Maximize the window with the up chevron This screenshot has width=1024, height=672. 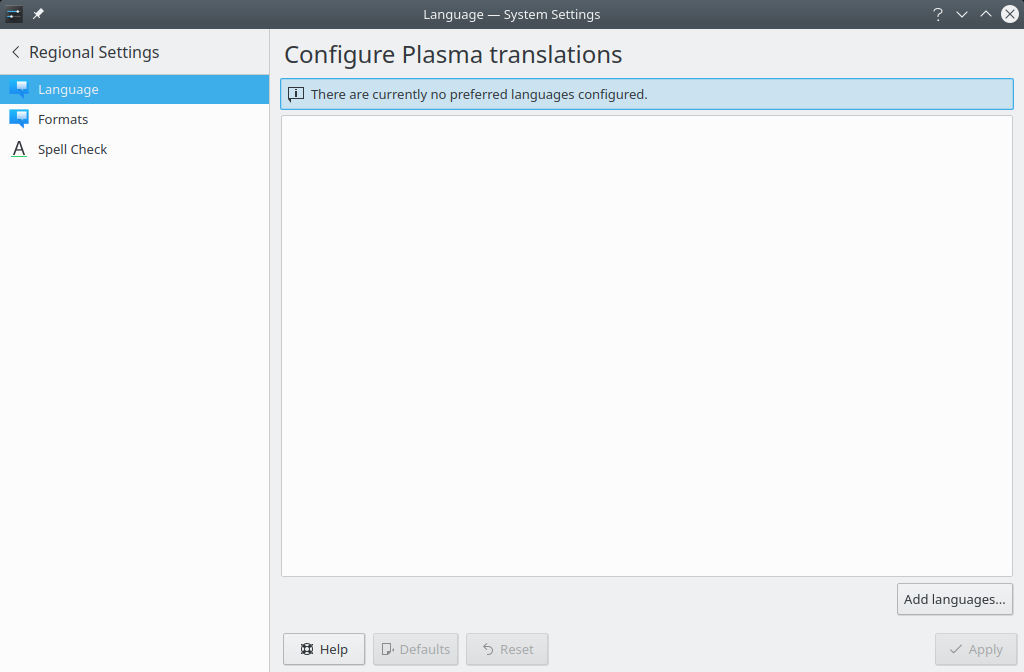(x=986, y=14)
